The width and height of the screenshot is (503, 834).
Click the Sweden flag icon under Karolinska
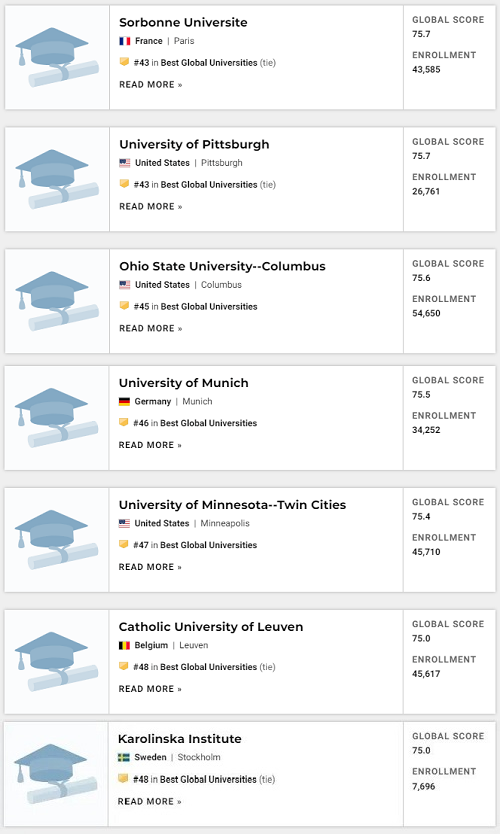point(123,757)
